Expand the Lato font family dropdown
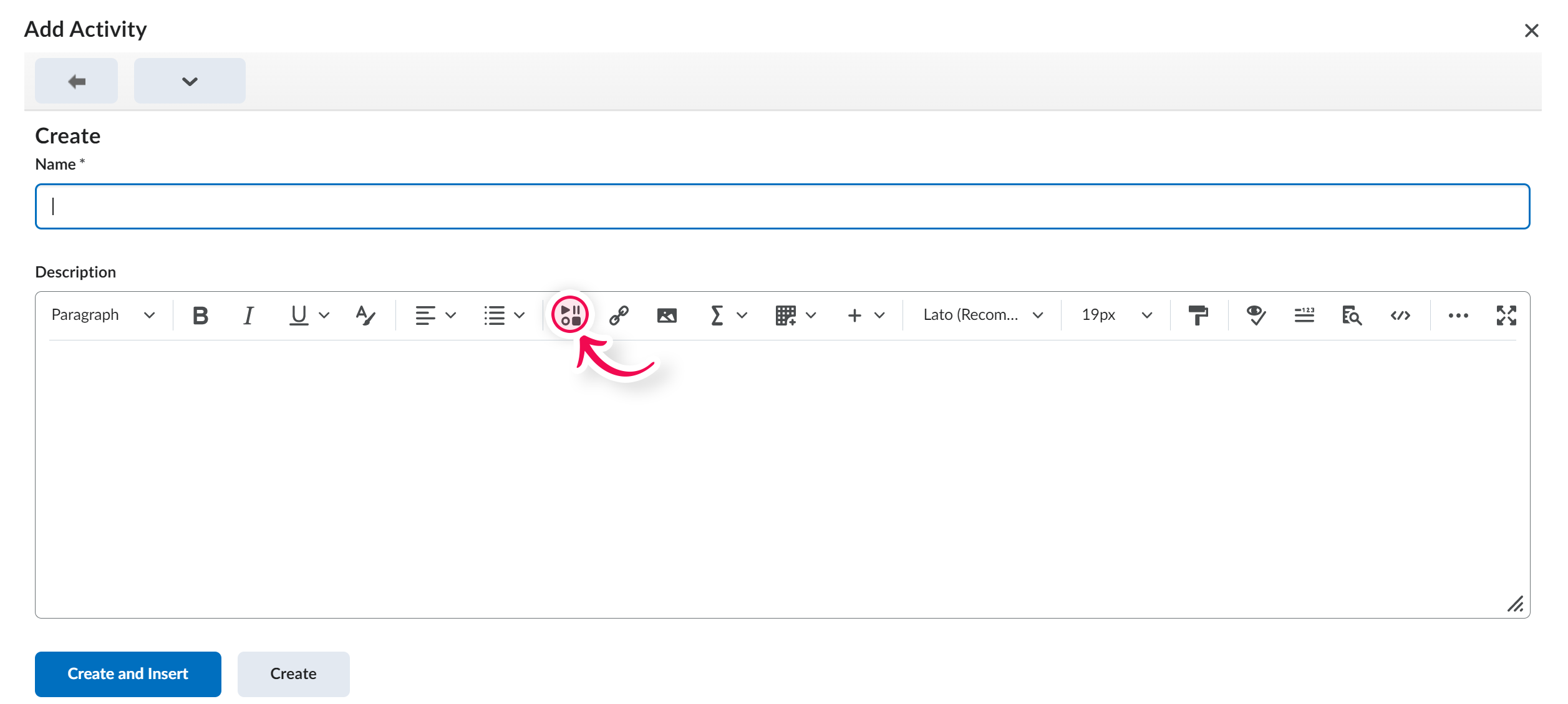The width and height of the screenshot is (1568, 704). (x=979, y=315)
